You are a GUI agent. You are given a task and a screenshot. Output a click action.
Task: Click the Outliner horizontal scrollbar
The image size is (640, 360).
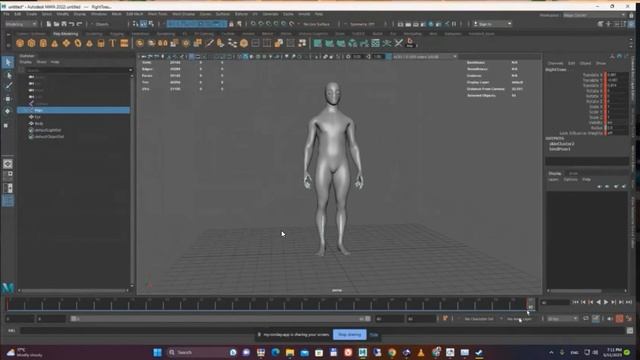coord(74,291)
